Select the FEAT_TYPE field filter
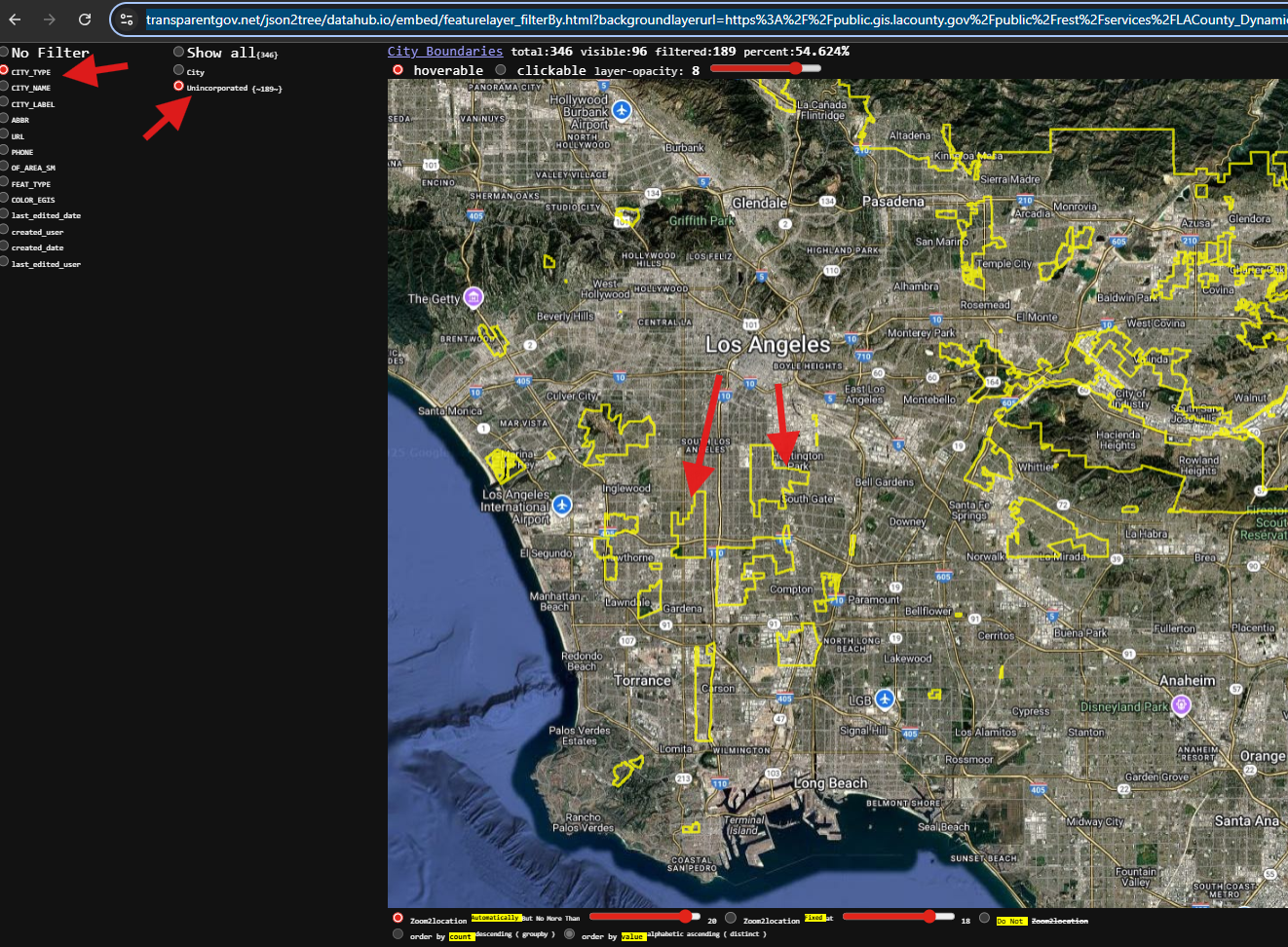 click(x=5, y=182)
